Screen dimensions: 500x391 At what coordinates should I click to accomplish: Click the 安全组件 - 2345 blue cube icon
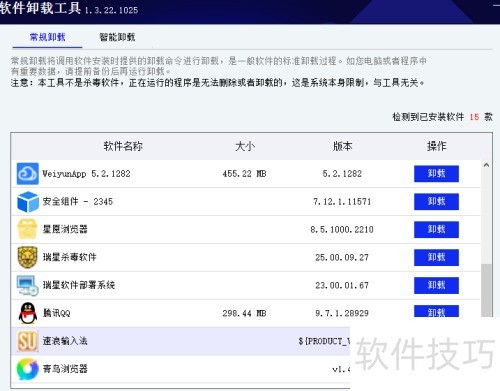coord(28,202)
